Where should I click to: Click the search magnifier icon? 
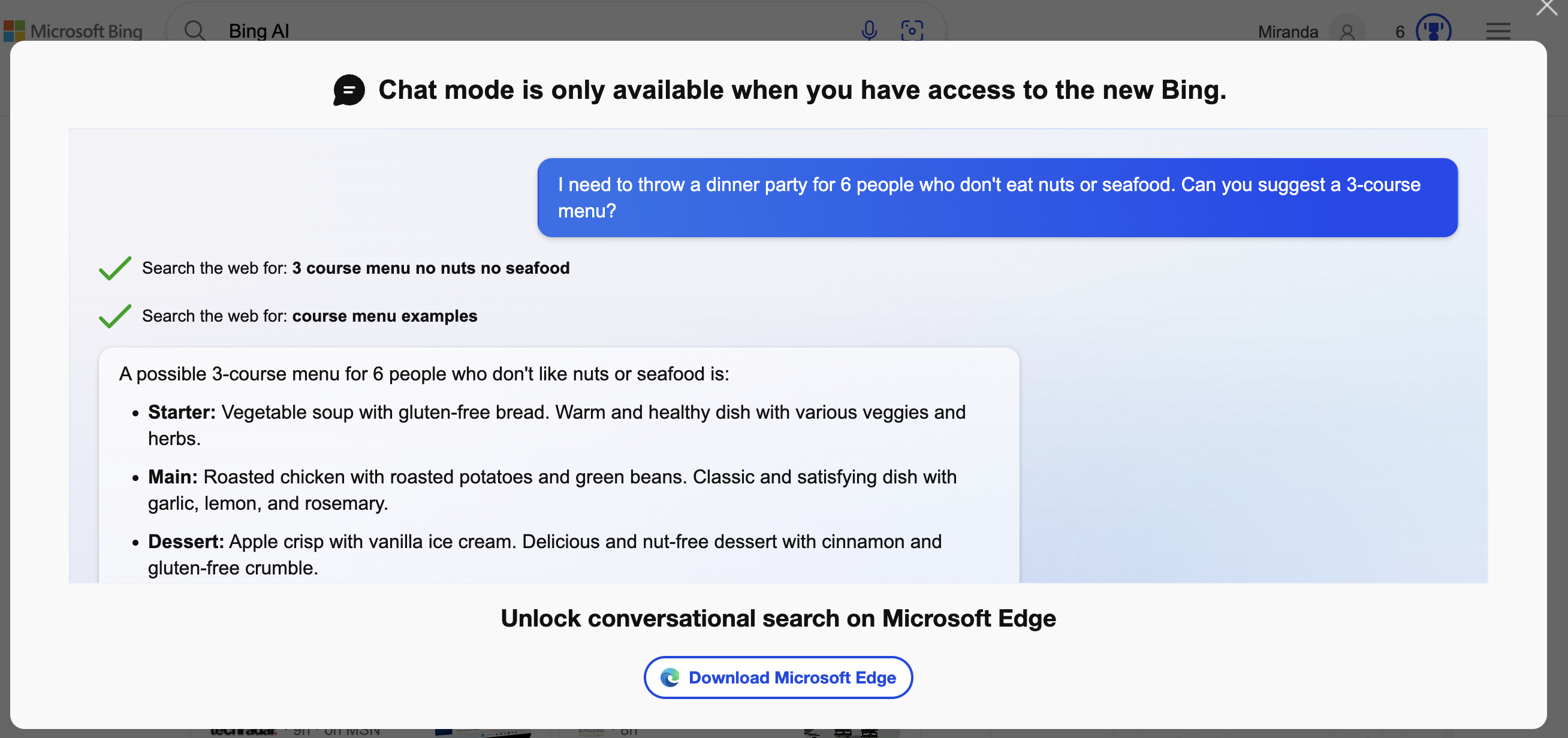click(195, 31)
